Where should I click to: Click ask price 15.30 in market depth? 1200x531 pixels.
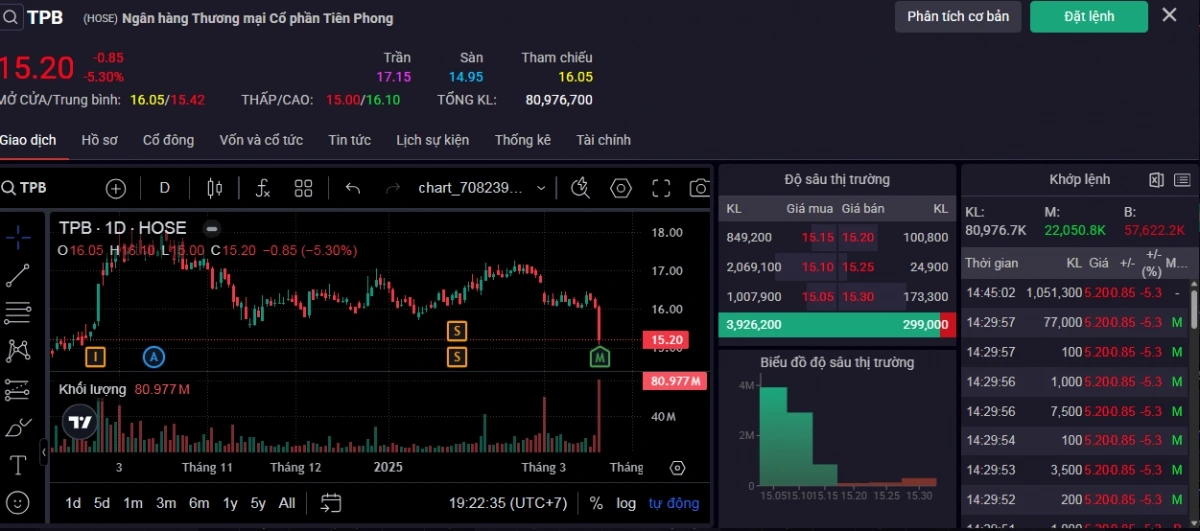(x=858, y=297)
